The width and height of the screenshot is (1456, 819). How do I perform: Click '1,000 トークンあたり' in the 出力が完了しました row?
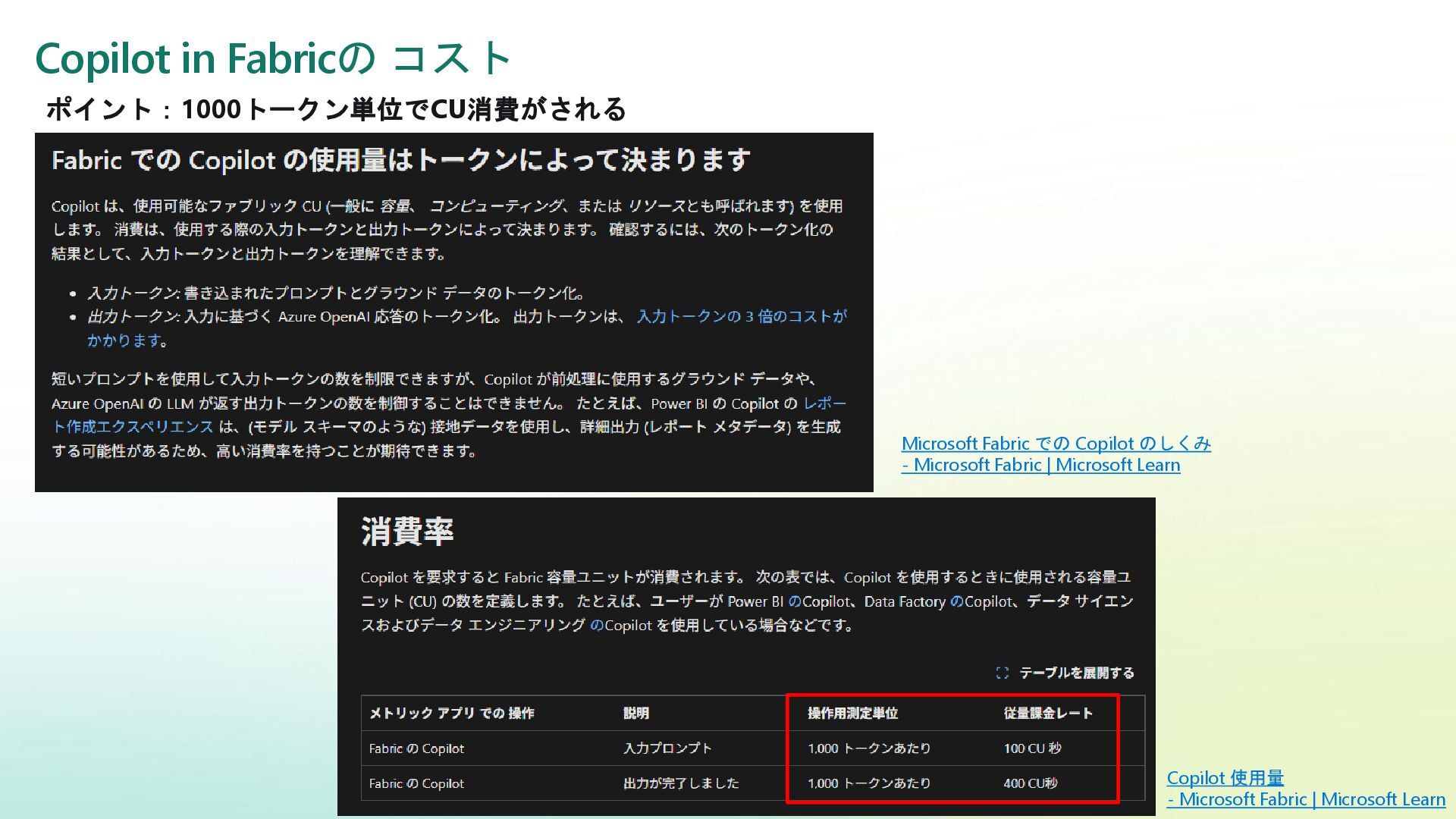pos(869,783)
